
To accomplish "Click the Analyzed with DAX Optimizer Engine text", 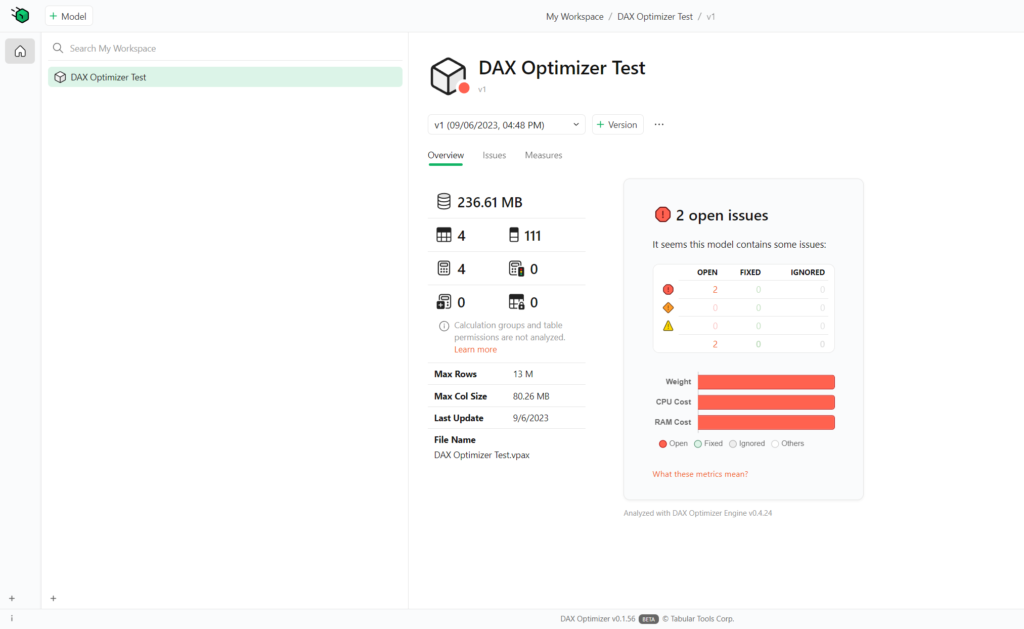I will 698,513.
